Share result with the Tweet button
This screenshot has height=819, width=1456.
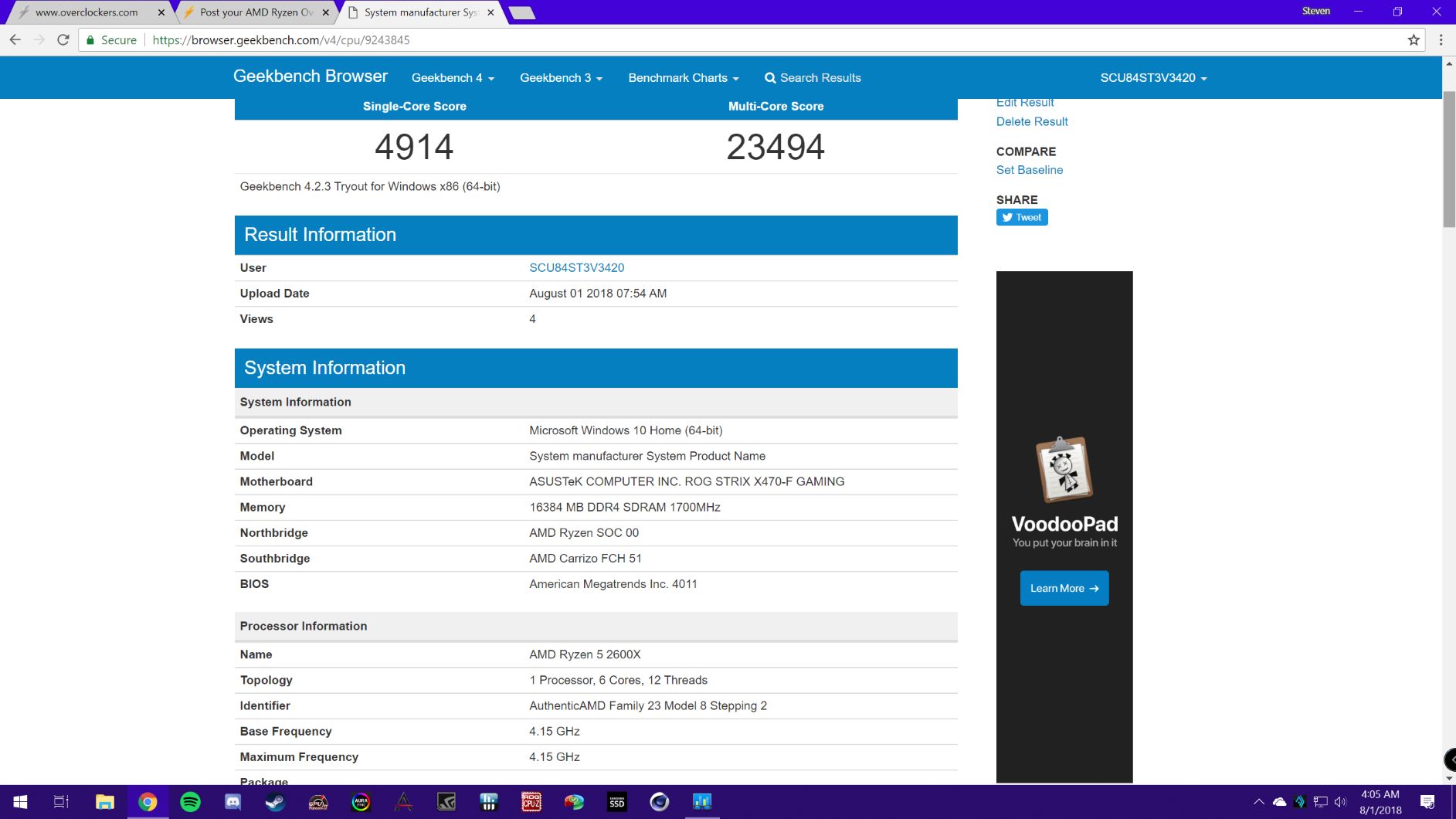pos(1022,217)
